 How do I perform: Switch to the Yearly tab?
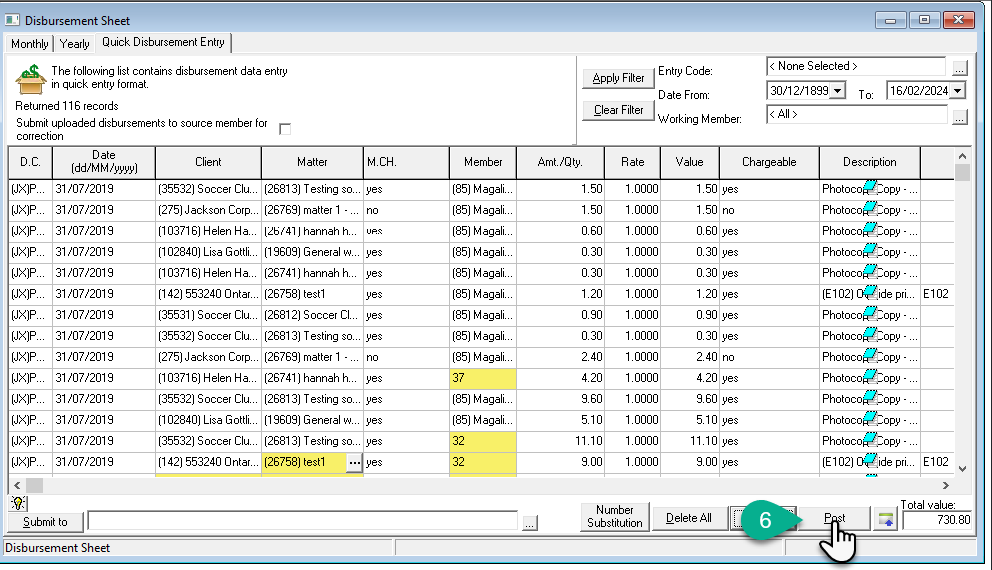pos(75,44)
